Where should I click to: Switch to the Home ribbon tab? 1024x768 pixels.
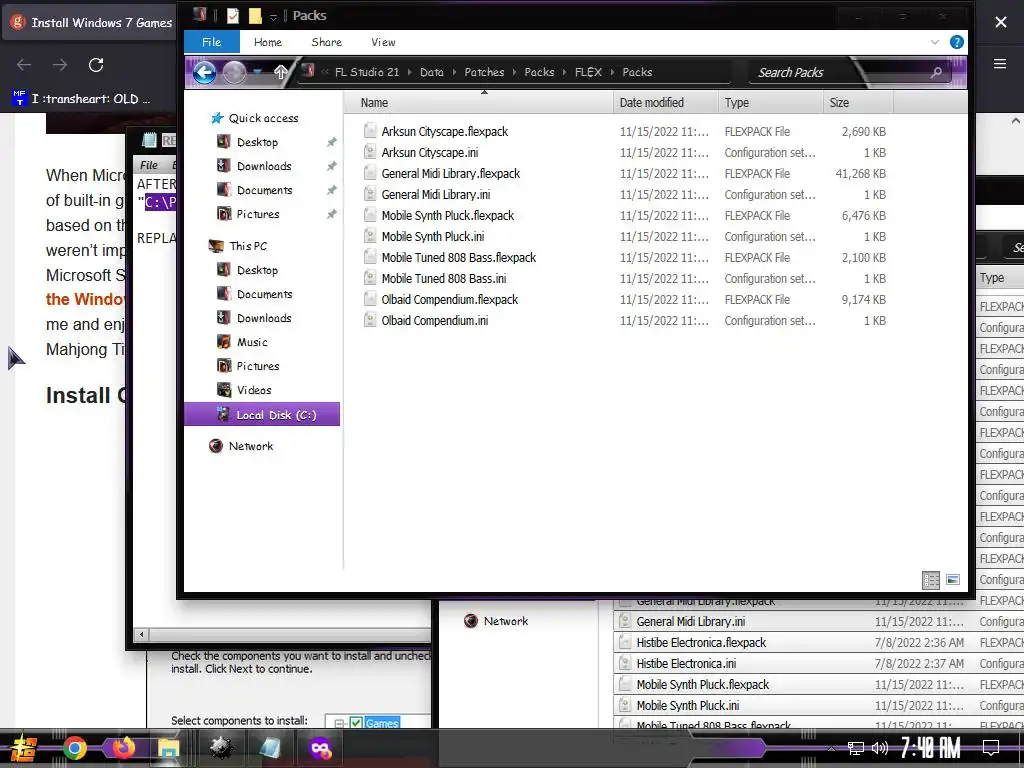point(268,42)
